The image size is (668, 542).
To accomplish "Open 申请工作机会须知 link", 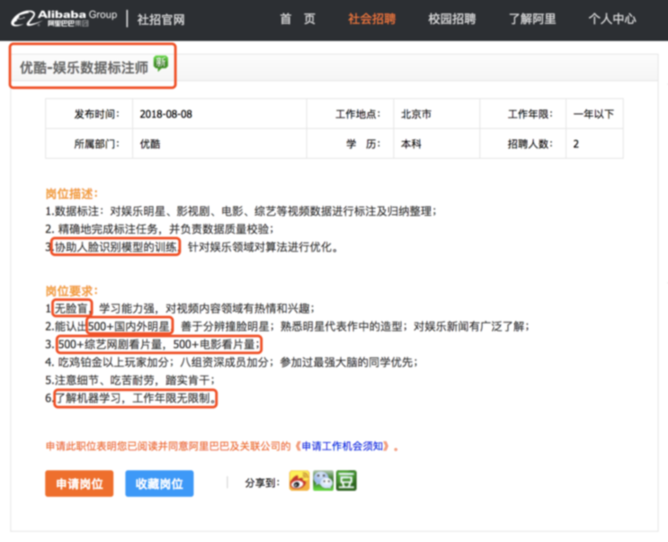I will (x=342, y=446).
